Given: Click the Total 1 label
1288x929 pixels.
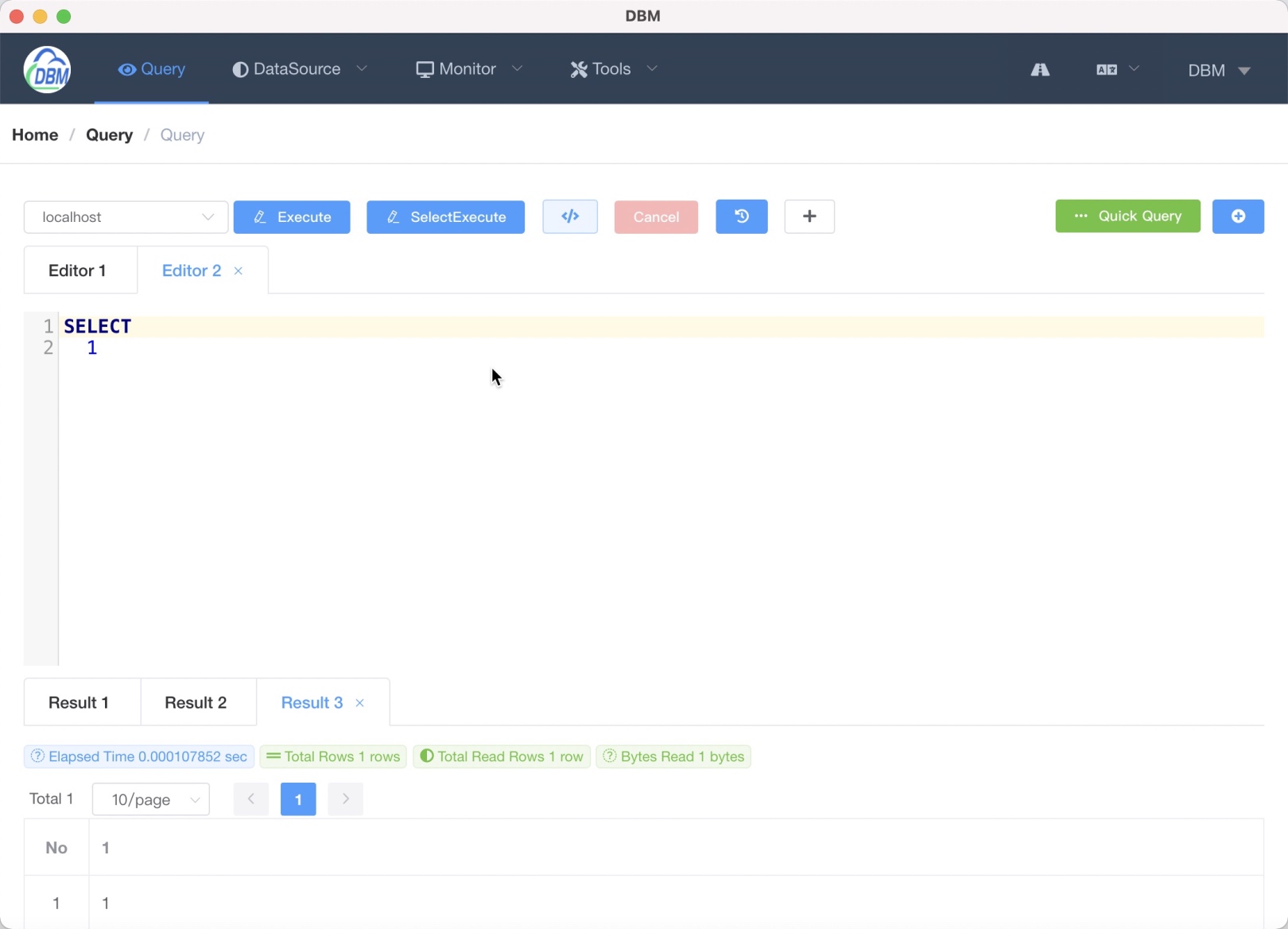Looking at the screenshot, I should 52,799.
